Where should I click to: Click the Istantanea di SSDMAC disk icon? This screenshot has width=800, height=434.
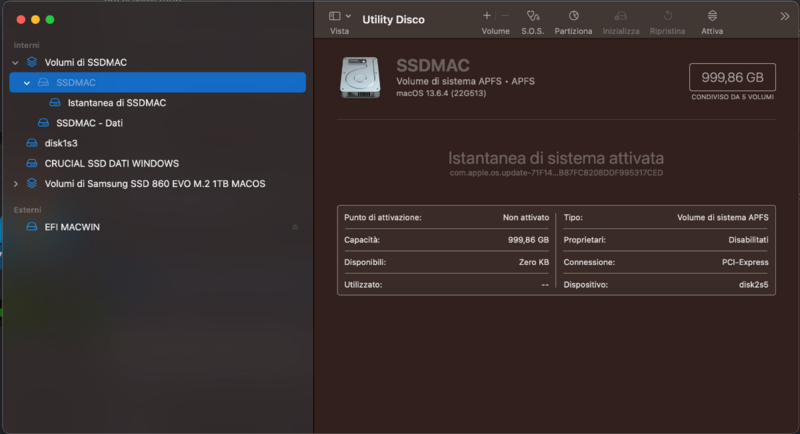(55, 103)
